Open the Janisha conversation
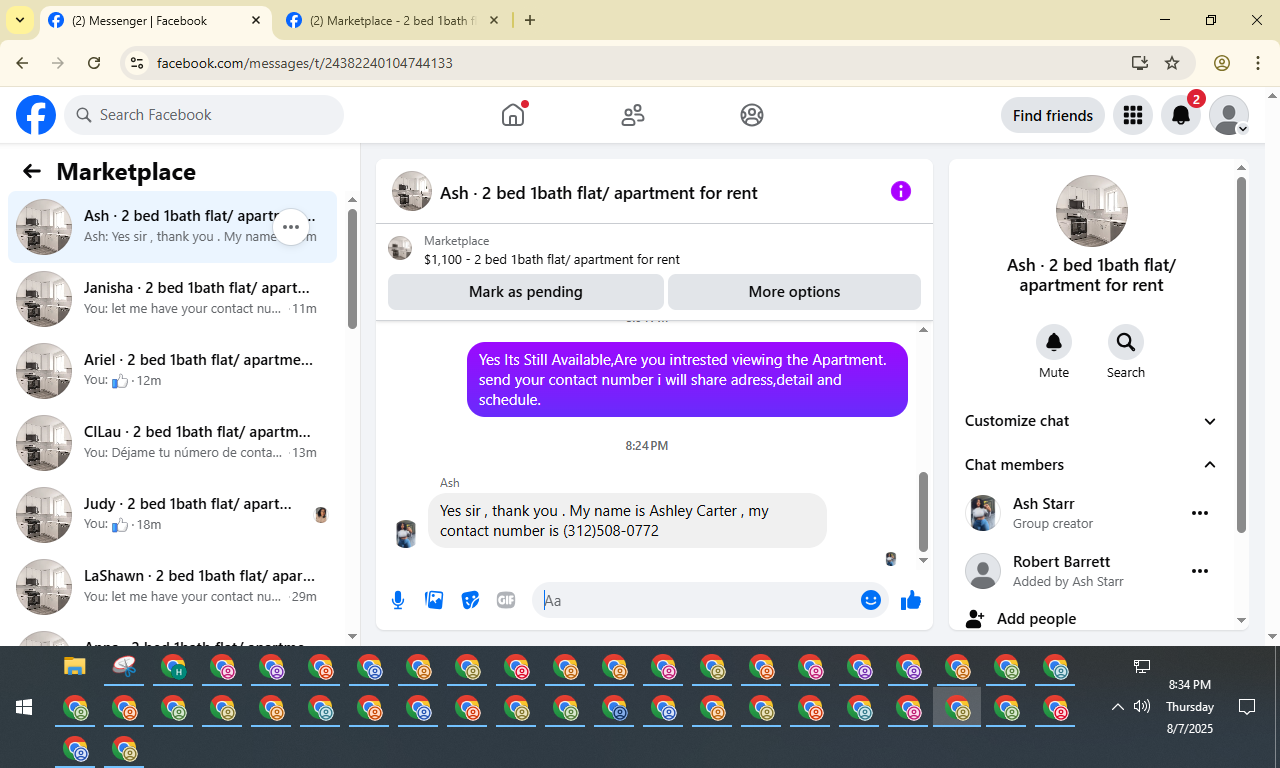 173,299
